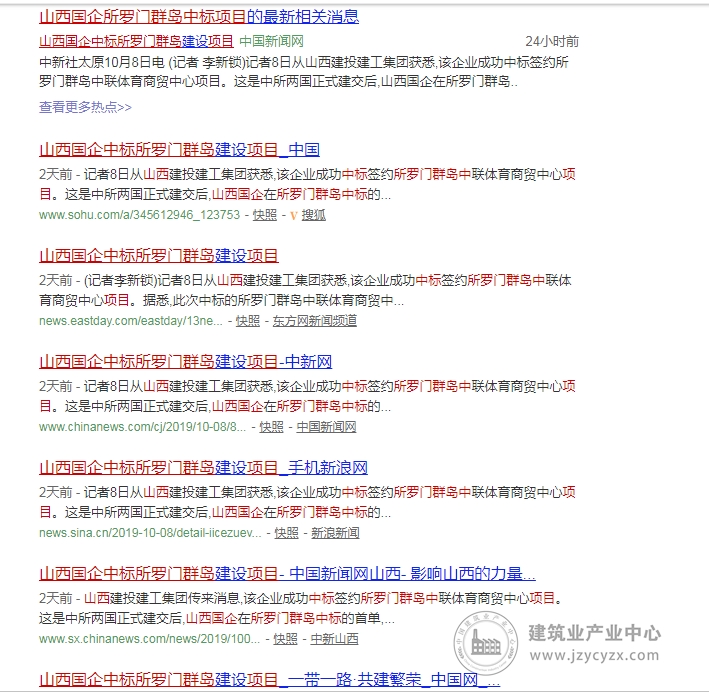The image size is (709, 694).
Task: Click 查看更多热点>> link
Action: tap(85, 107)
